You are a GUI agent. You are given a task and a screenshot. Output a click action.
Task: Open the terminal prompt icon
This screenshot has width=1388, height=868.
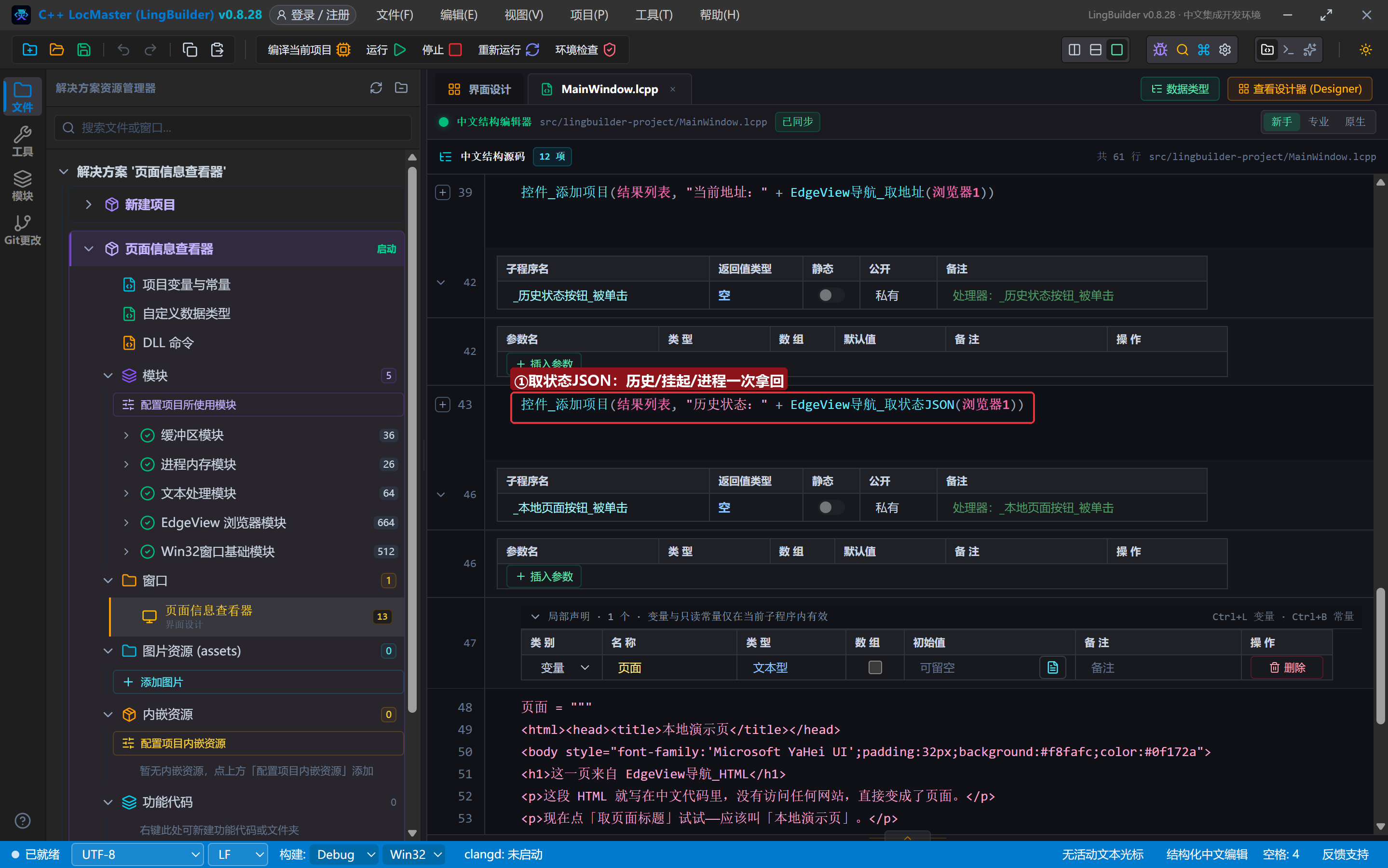click(x=1288, y=49)
